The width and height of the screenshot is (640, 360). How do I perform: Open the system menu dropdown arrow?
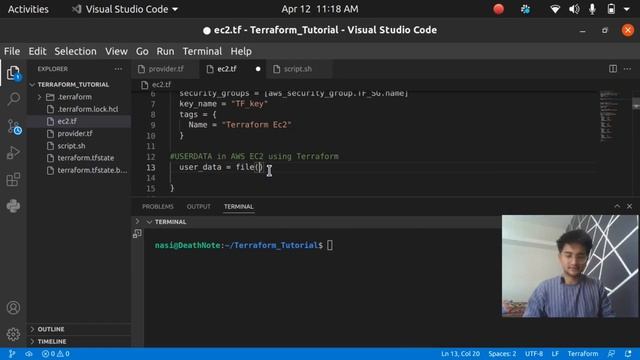[627, 9]
